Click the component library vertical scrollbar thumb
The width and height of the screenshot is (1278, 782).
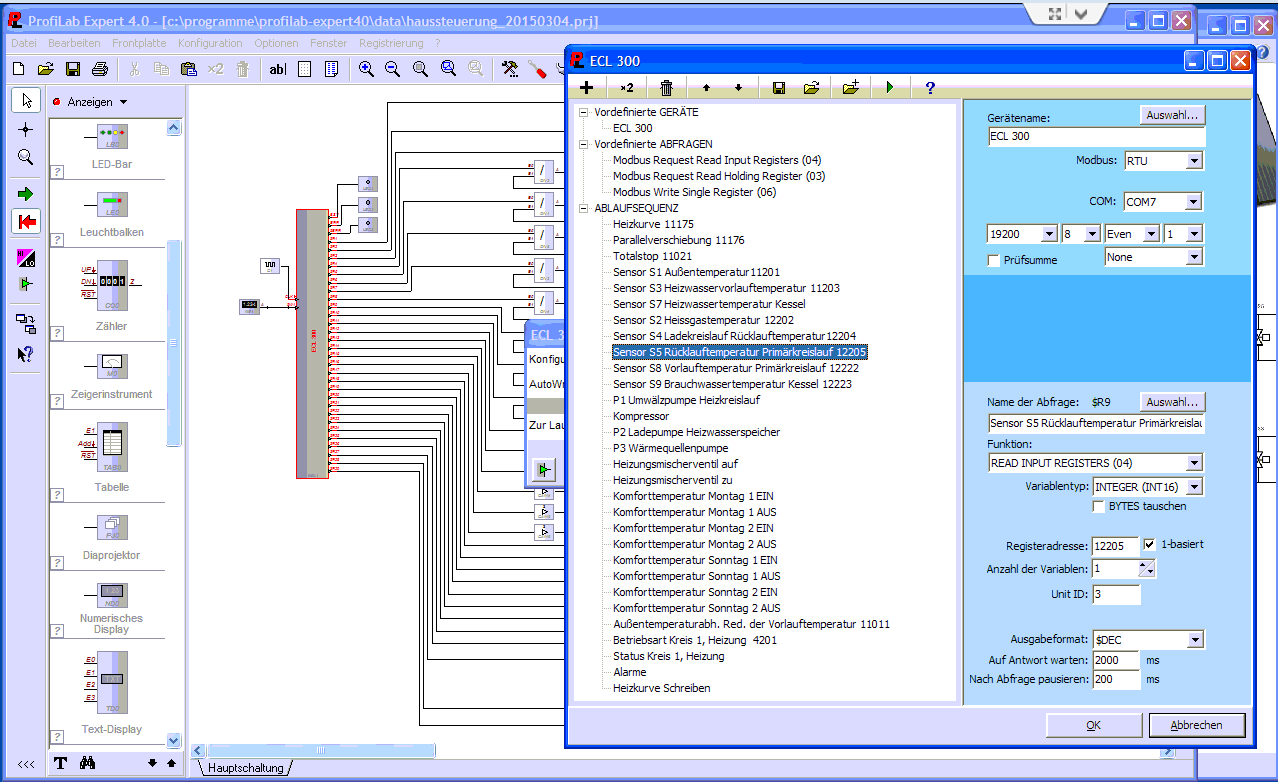tap(174, 343)
